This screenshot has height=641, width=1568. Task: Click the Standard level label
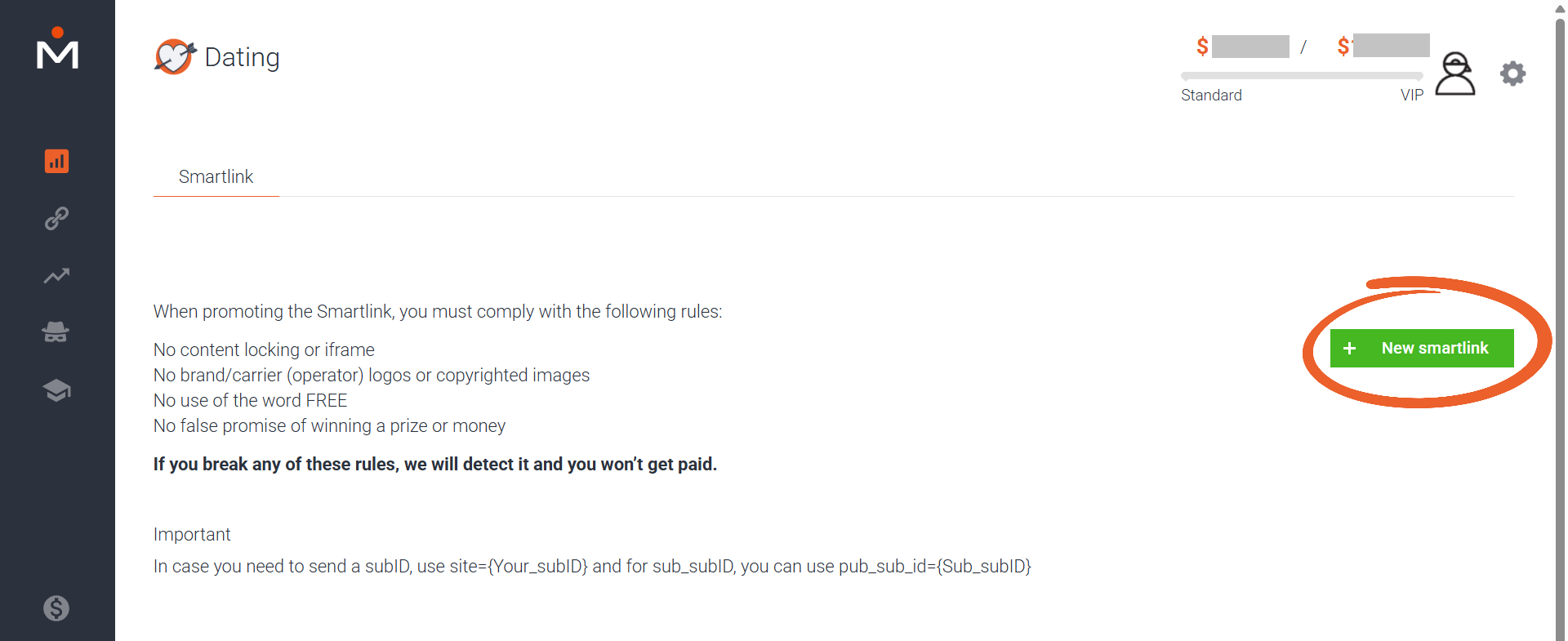(1211, 95)
